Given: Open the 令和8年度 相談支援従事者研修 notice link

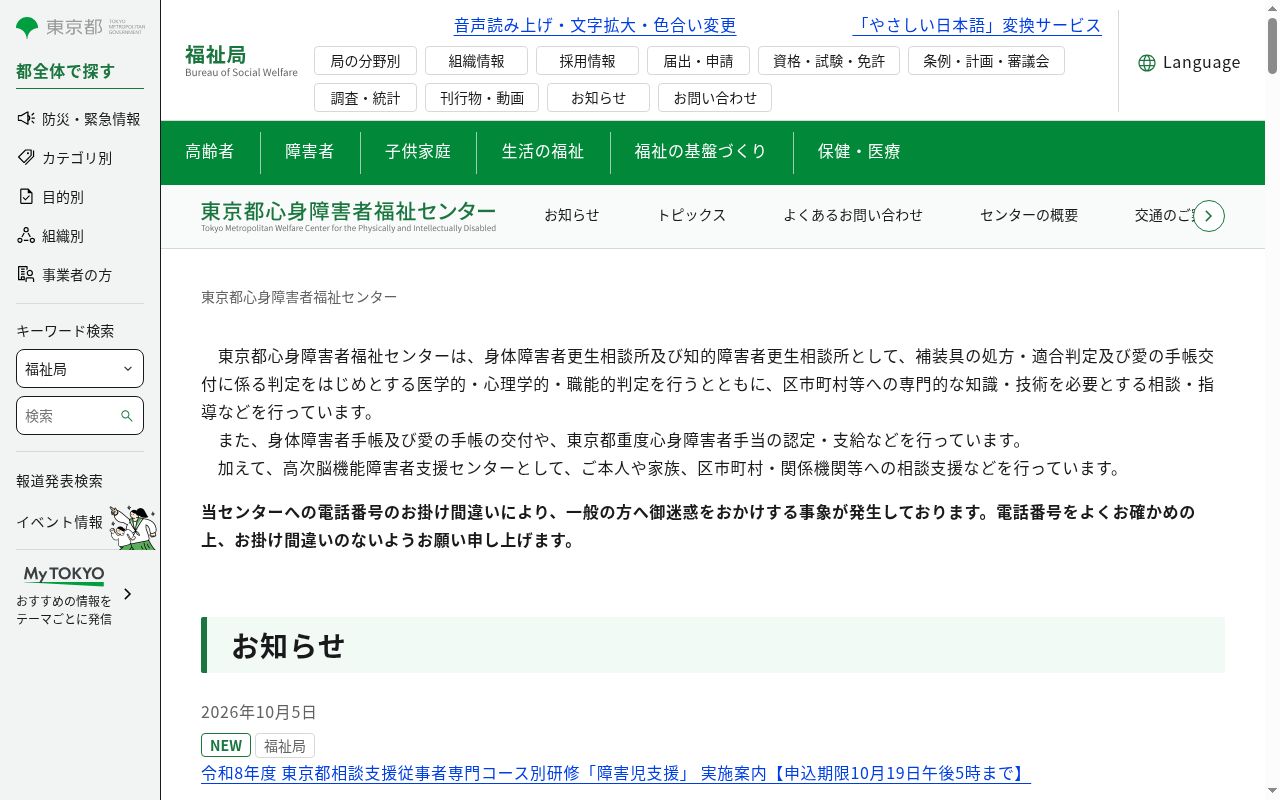Looking at the screenshot, I should tap(616, 773).
